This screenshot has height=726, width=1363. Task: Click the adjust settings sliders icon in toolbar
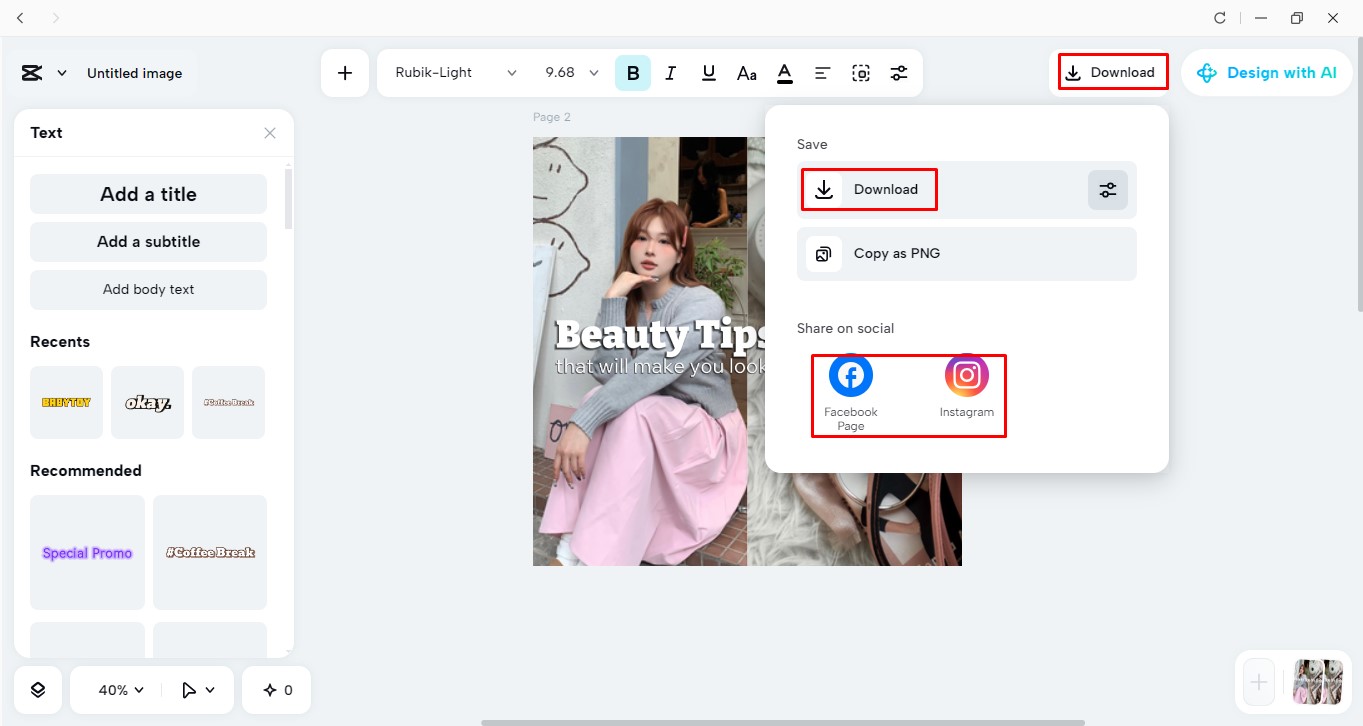[x=899, y=73]
